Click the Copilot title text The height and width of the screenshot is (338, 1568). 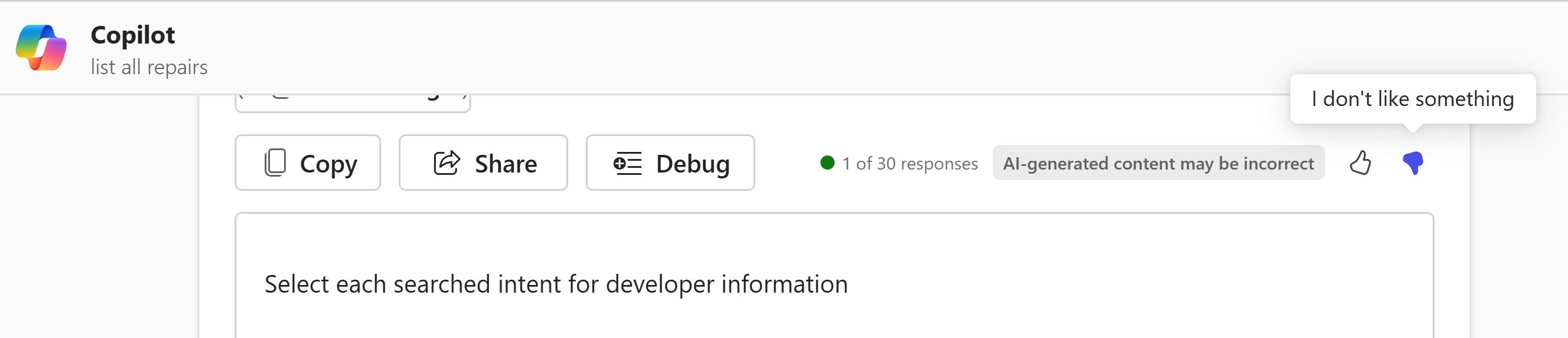[x=133, y=35]
